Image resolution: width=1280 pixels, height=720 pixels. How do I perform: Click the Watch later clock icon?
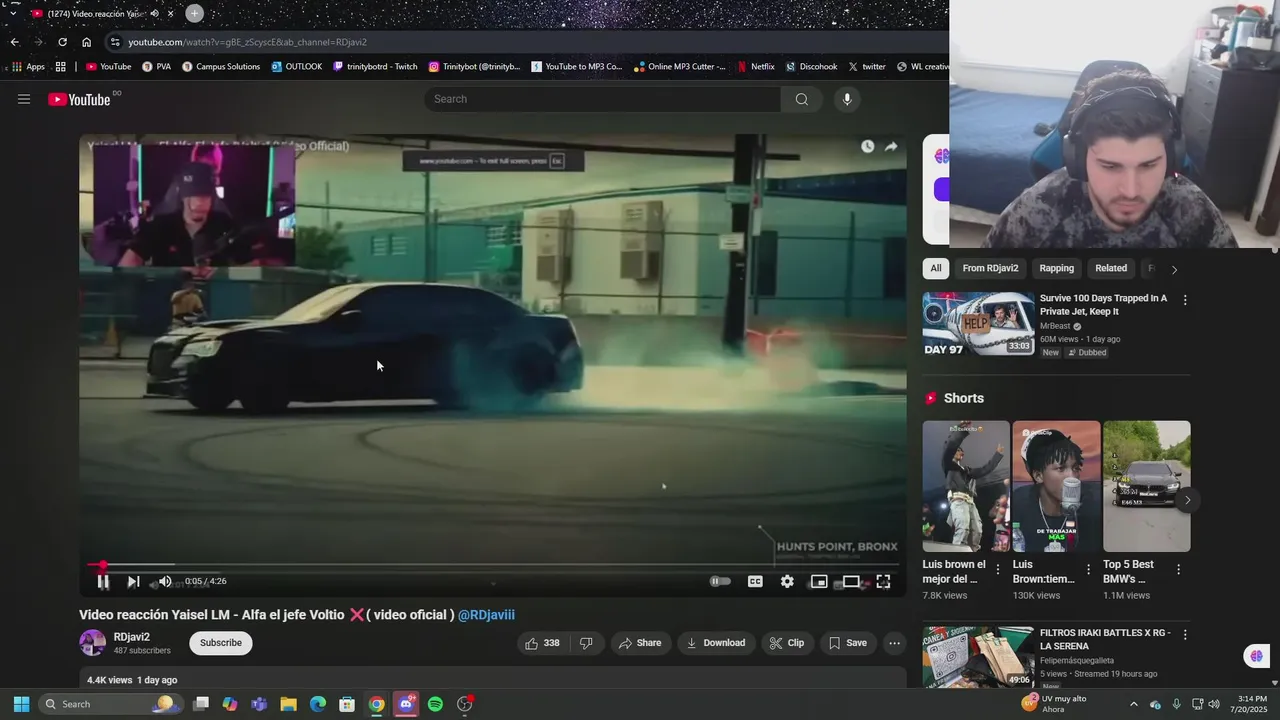tap(867, 146)
